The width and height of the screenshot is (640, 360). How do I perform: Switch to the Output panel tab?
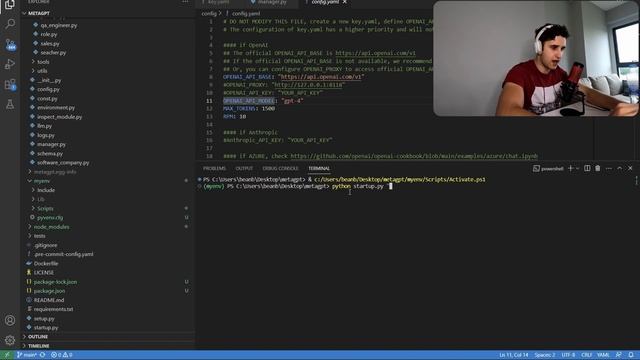pyautogui.click(x=244, y=169)
